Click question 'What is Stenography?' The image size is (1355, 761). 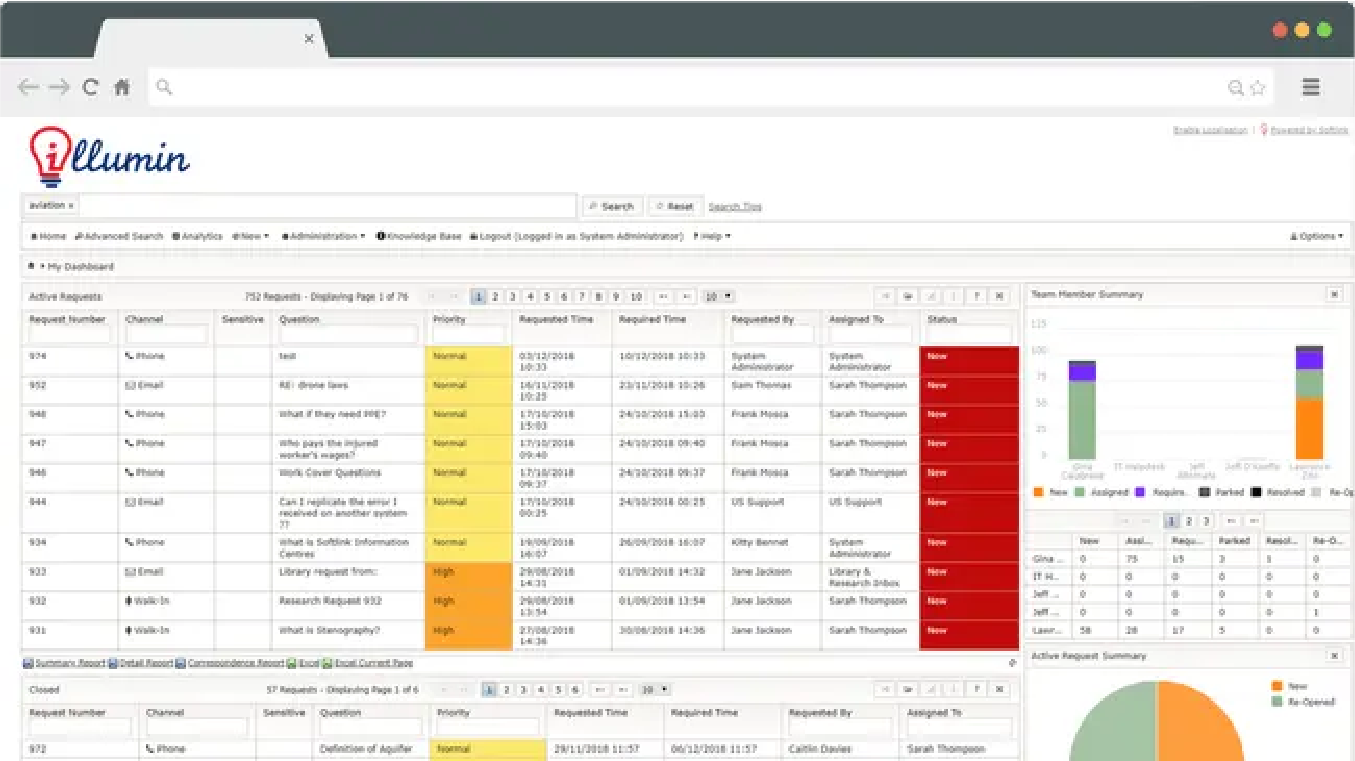point(329,631)
